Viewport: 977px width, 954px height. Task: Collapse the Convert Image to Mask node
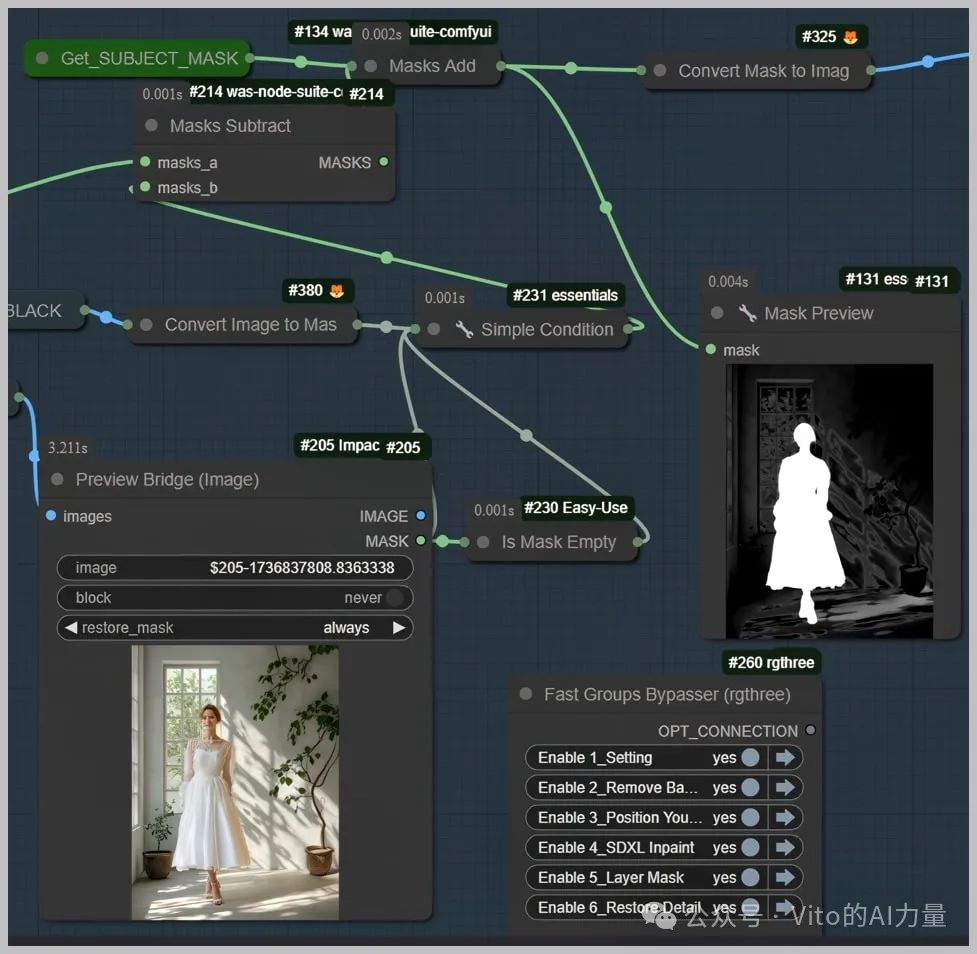[146, 325]
